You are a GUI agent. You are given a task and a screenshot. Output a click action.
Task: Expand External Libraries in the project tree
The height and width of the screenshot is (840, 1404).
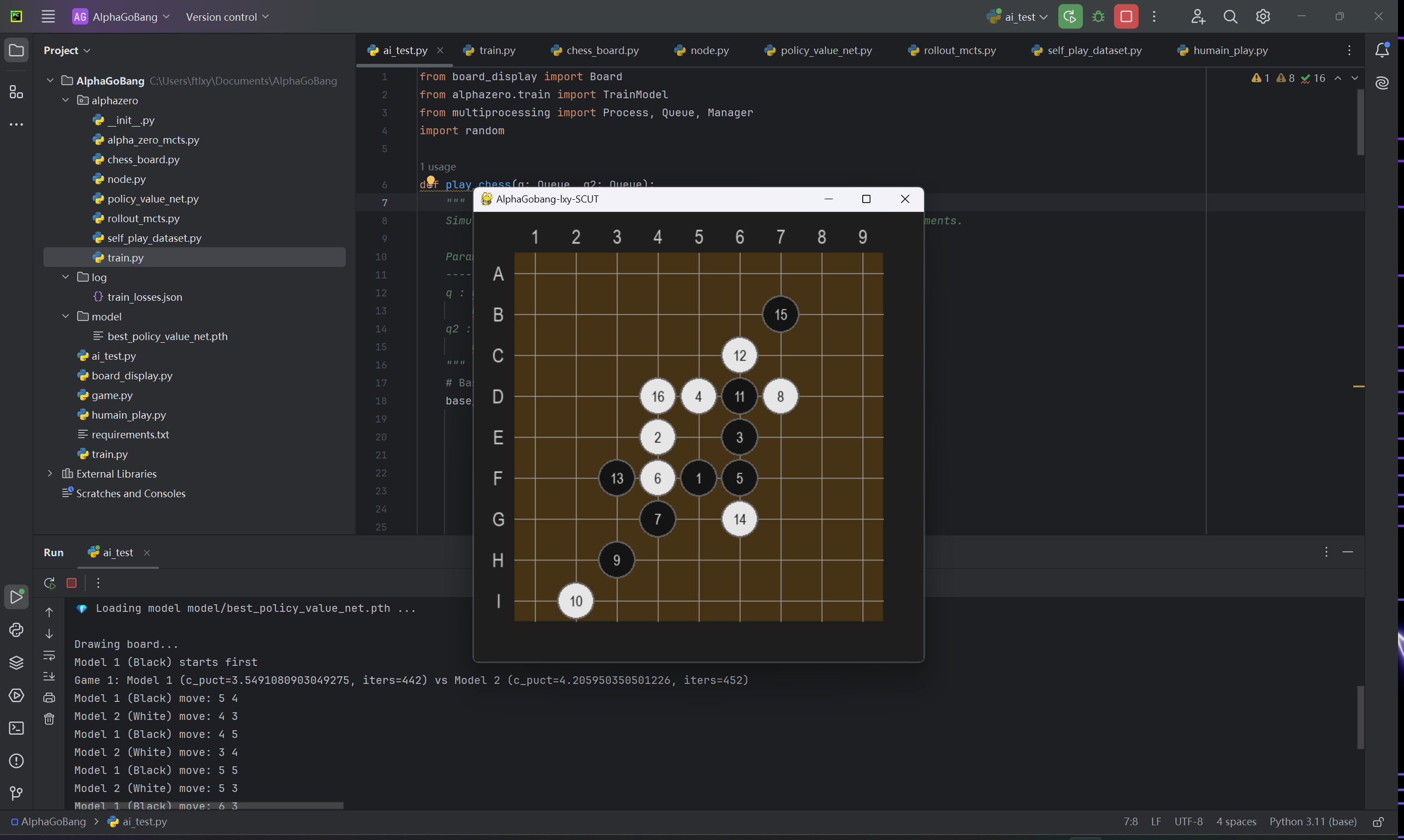[50, 474]
